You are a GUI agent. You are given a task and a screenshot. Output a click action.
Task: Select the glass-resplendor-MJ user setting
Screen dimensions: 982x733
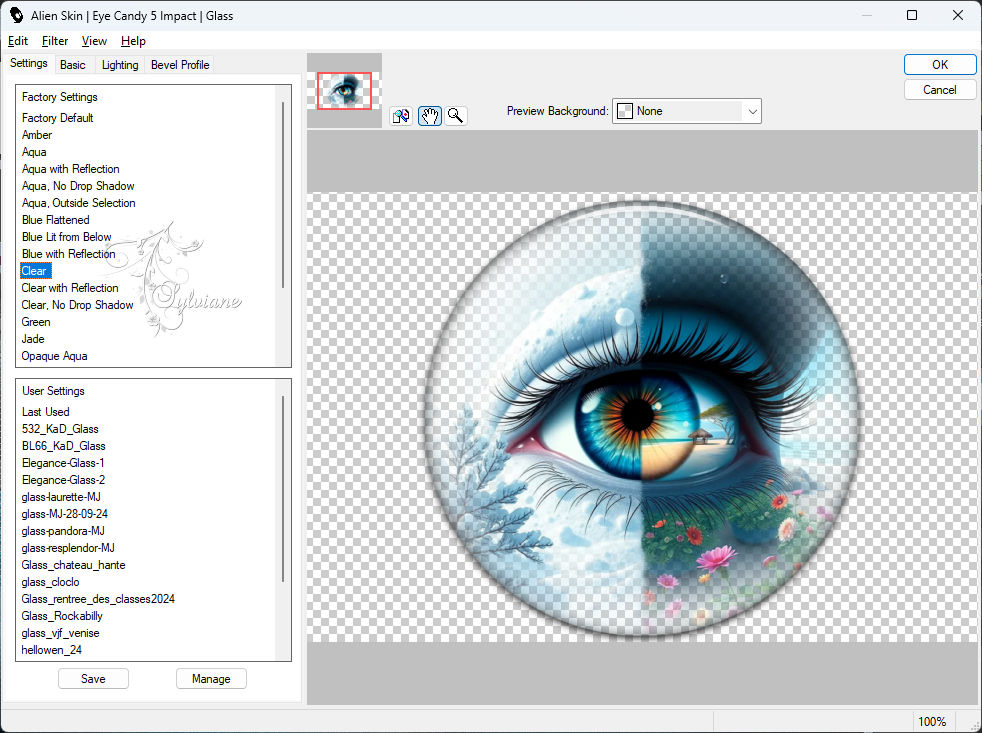click(x=68, y=547)
